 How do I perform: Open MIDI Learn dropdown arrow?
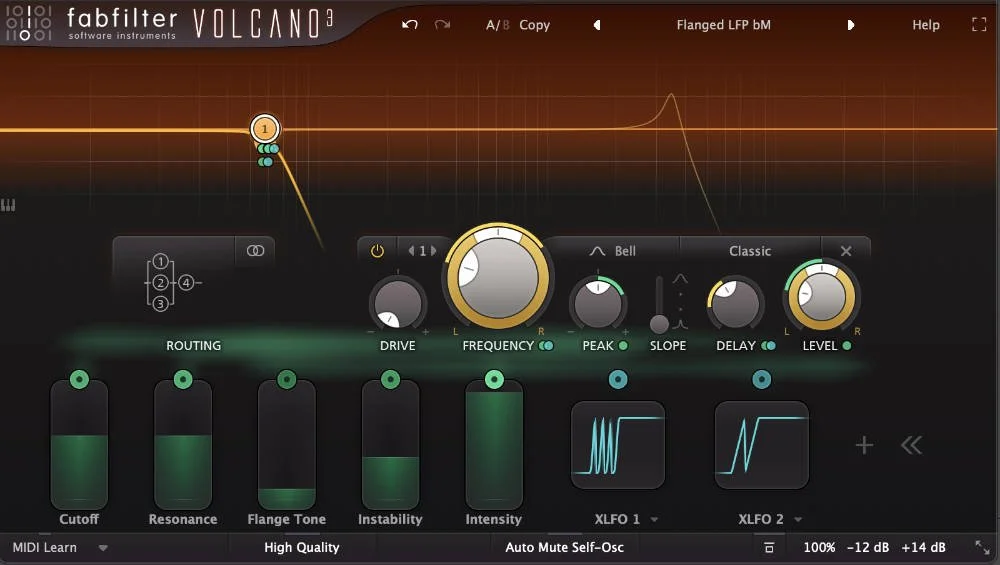103,548
